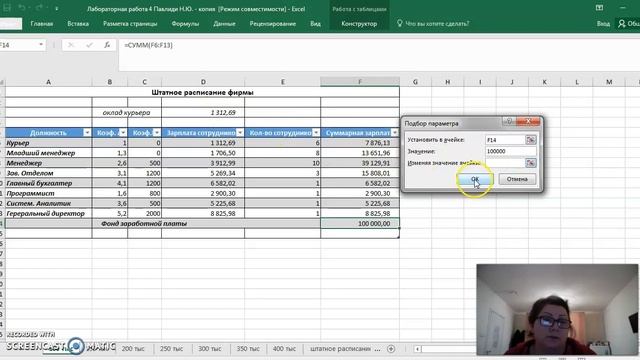Click the Программист cell
The height and width of the screenshot is (360, 640).
tap(48, 193)
